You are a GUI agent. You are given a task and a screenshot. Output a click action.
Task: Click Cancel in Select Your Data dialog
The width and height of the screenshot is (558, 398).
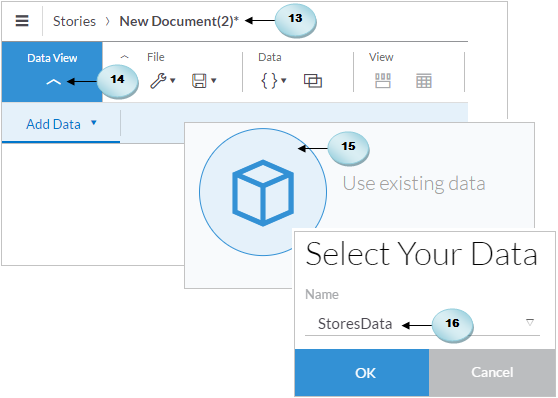click(492, 372)
